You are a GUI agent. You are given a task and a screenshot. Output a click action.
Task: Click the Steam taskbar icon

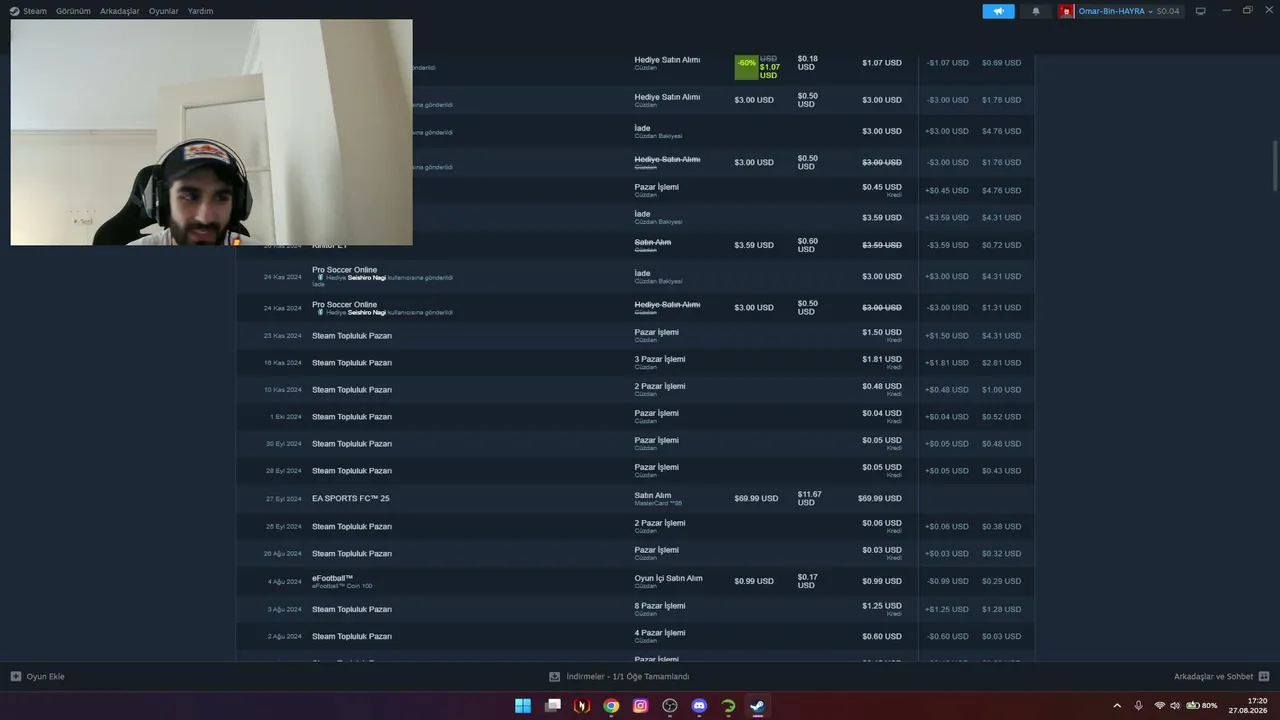(758, 706)
